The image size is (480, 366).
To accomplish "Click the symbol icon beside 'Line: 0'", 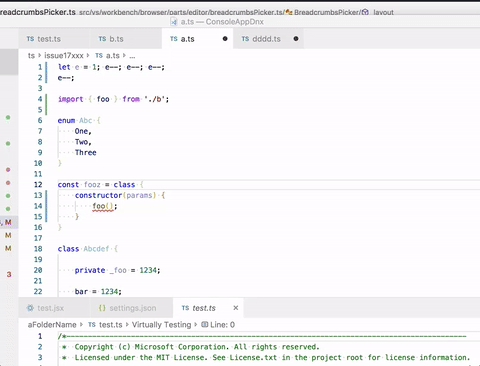I will click(x=205, y=324).
